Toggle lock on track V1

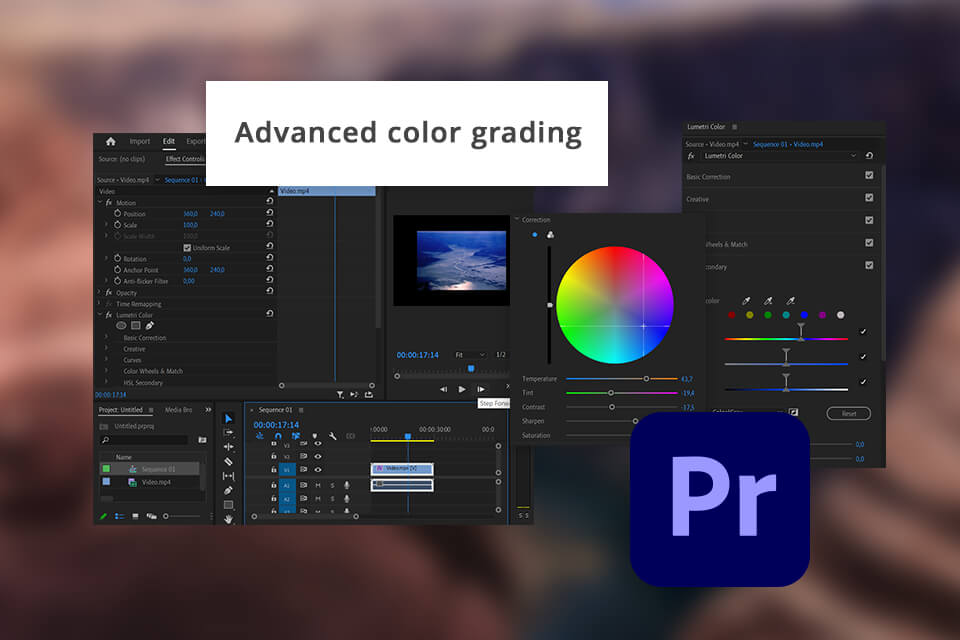pyautogui.click(x=274, y=470)
